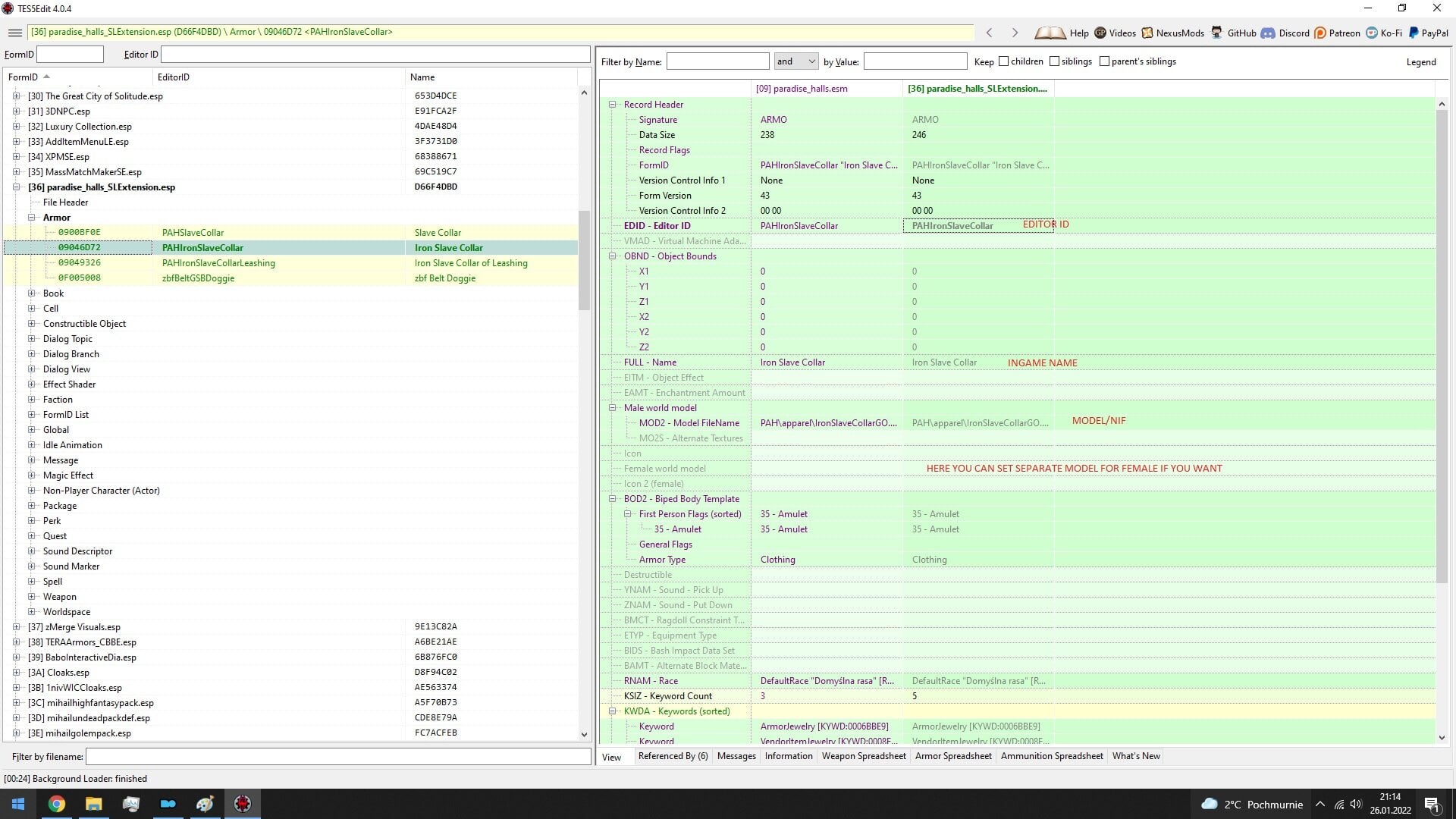Collapse OBND - Object Bounds section
The image size is (1456, 819).
click(613, 256)
